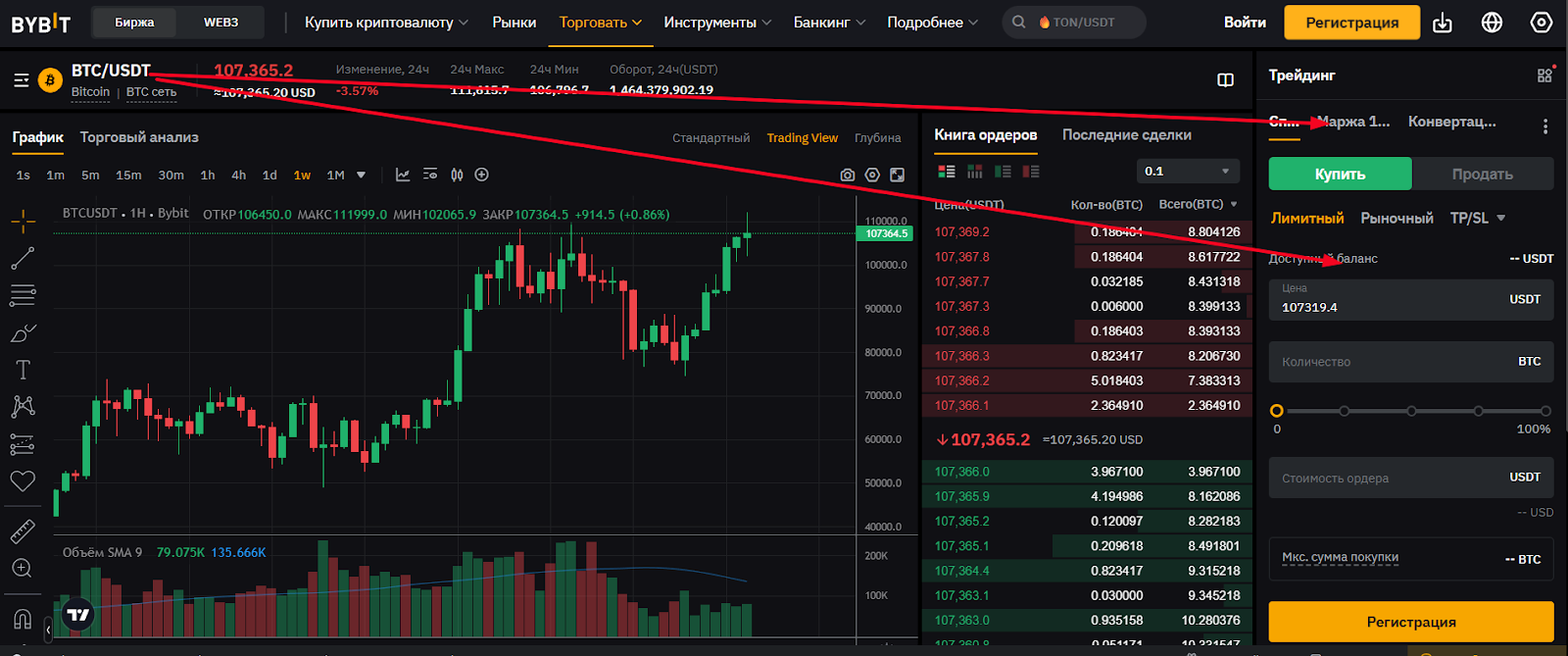Select the Рыночный order type tab
The height and width of the screenshot is (656, 1568).
tap(1396, 218)
